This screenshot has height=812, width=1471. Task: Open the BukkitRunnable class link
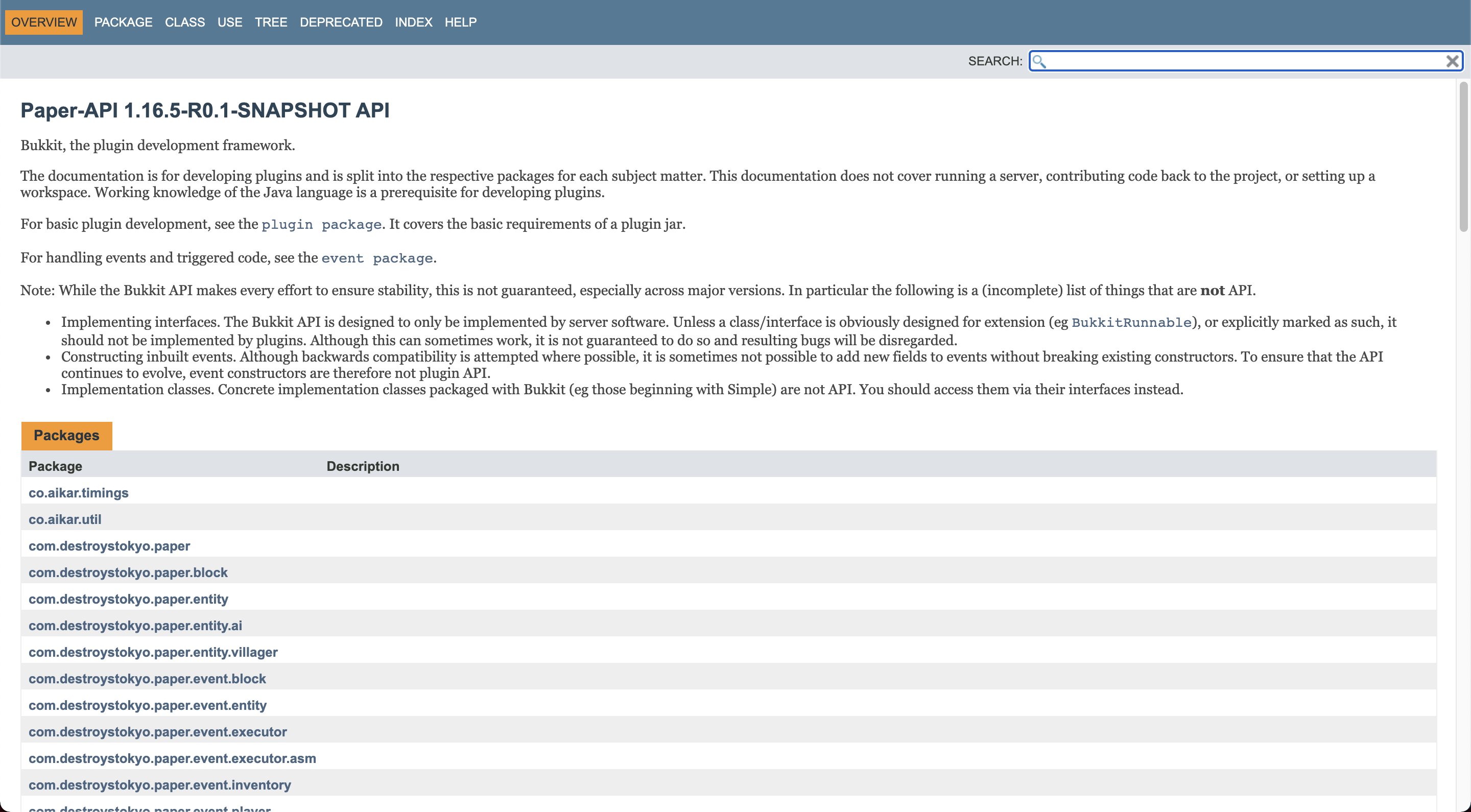pyautogui.click(x=1131, y=323)
